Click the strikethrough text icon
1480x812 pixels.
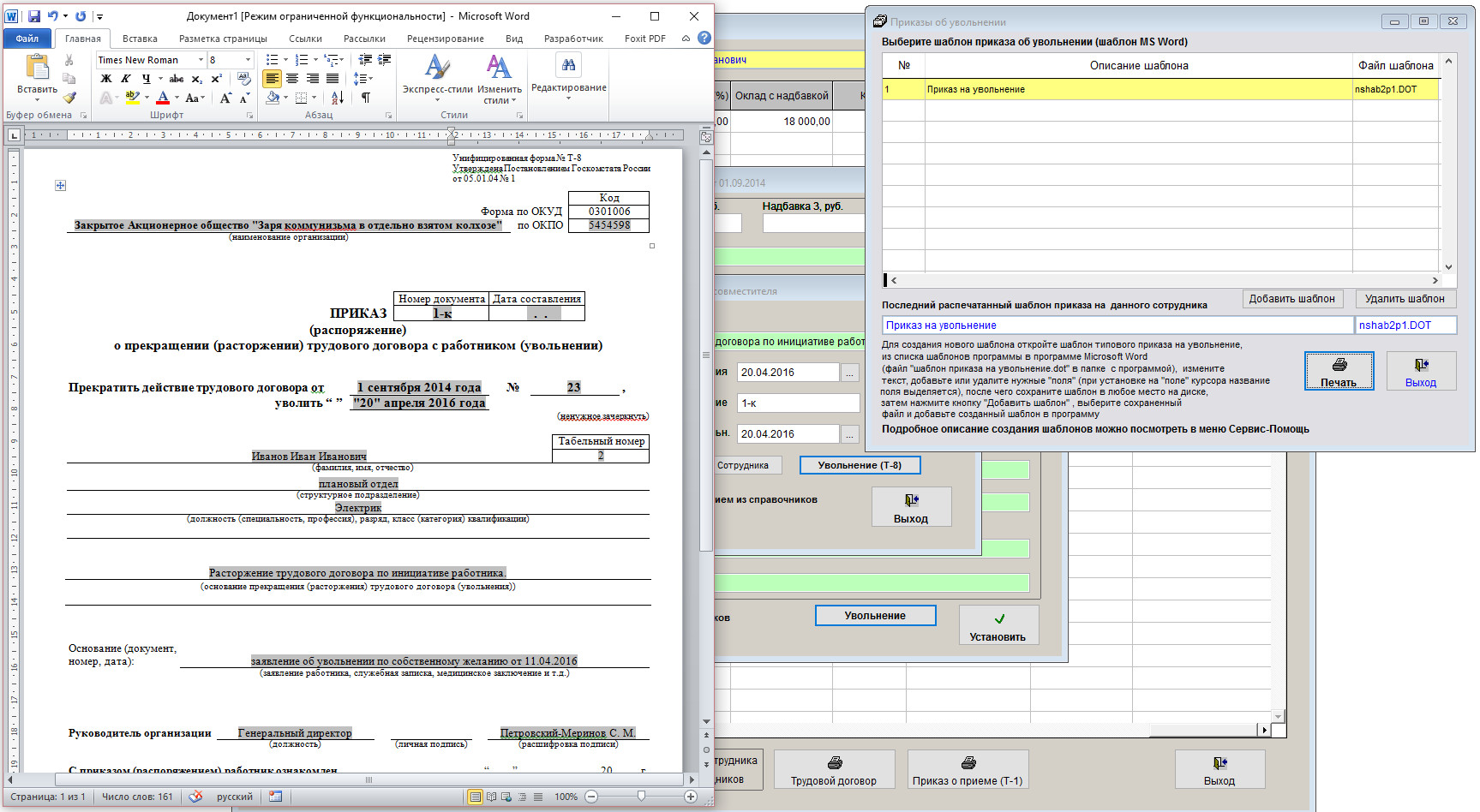point(177,79)
